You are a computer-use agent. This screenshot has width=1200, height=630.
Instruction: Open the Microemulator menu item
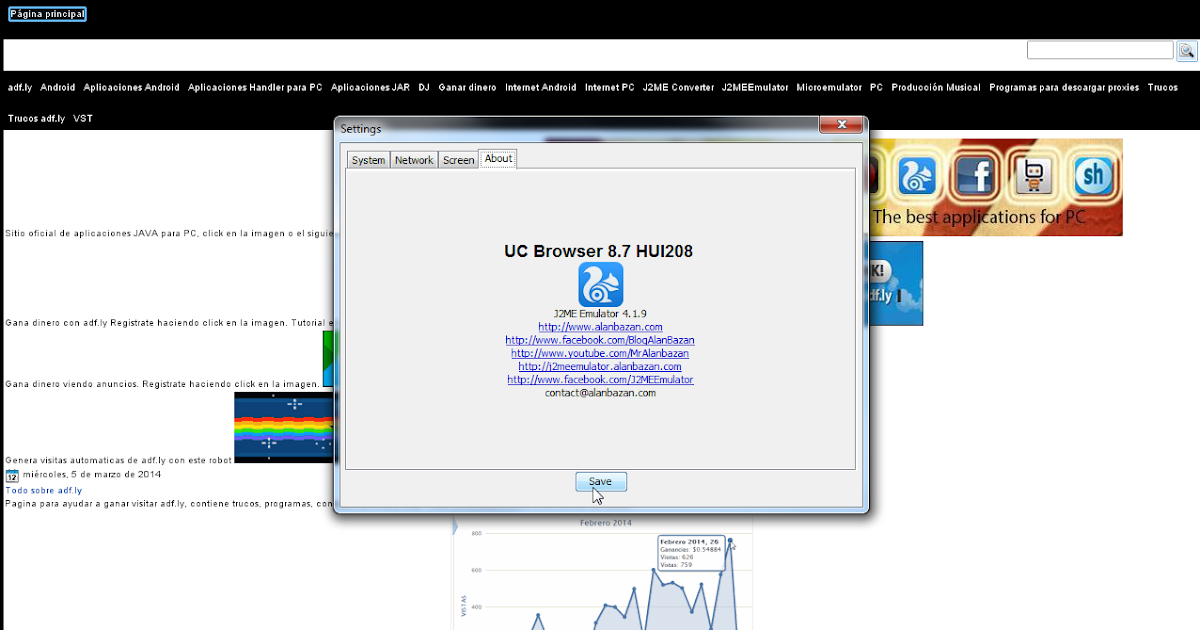coord(829,88)
